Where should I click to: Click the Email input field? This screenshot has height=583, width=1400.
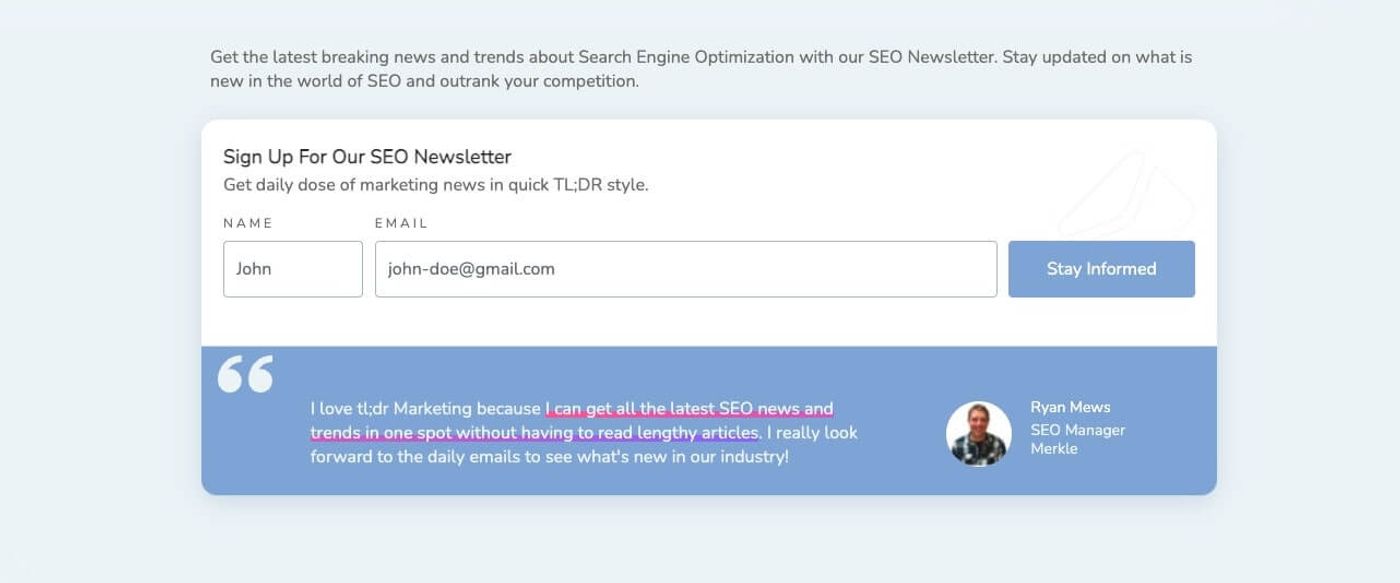click(686, 269)
